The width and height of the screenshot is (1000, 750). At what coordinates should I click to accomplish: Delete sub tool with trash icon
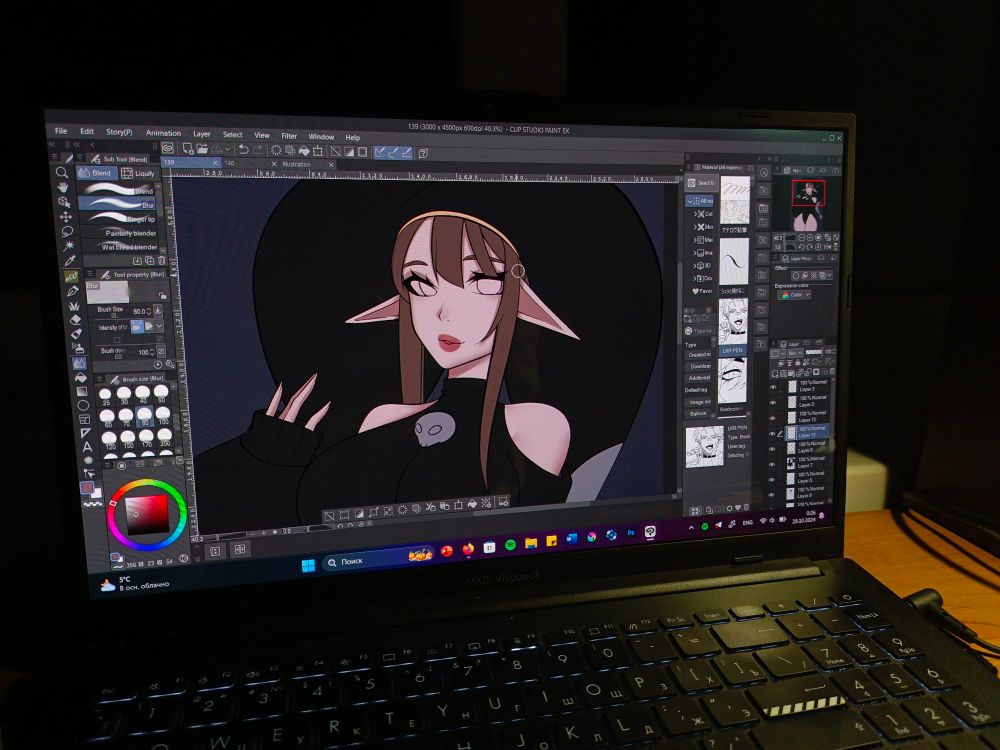coord(161,260)
